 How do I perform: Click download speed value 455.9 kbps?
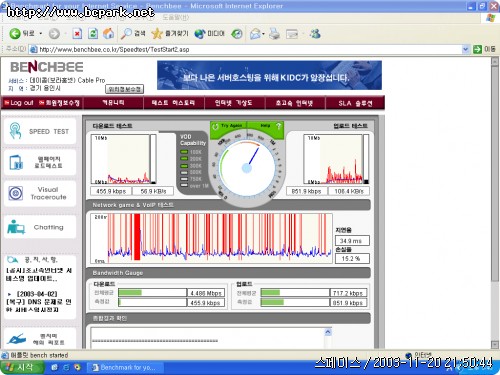pyautogui.click(x=111, y=191)
